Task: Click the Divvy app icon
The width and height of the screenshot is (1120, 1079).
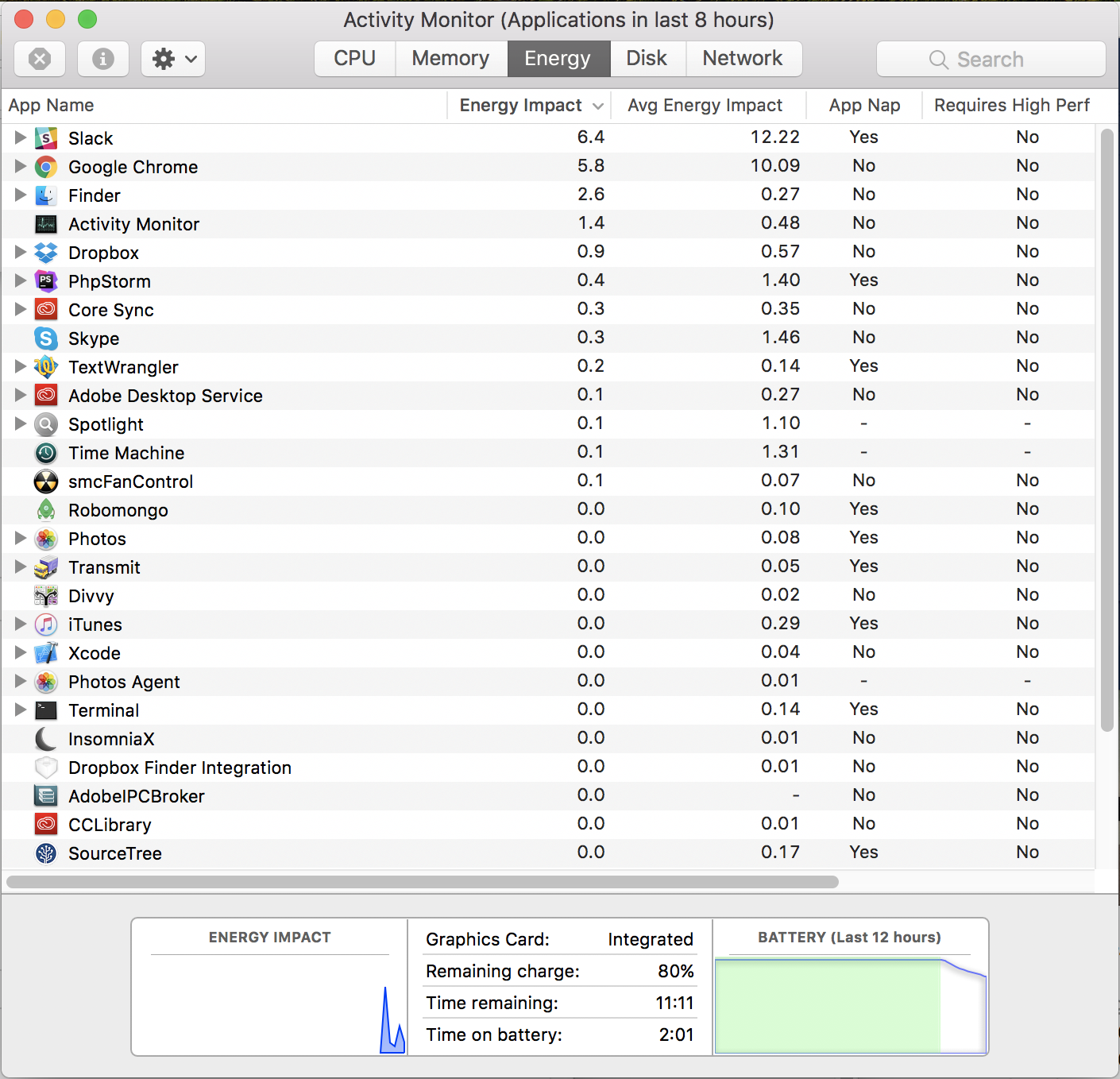Action: coord(46,596)
